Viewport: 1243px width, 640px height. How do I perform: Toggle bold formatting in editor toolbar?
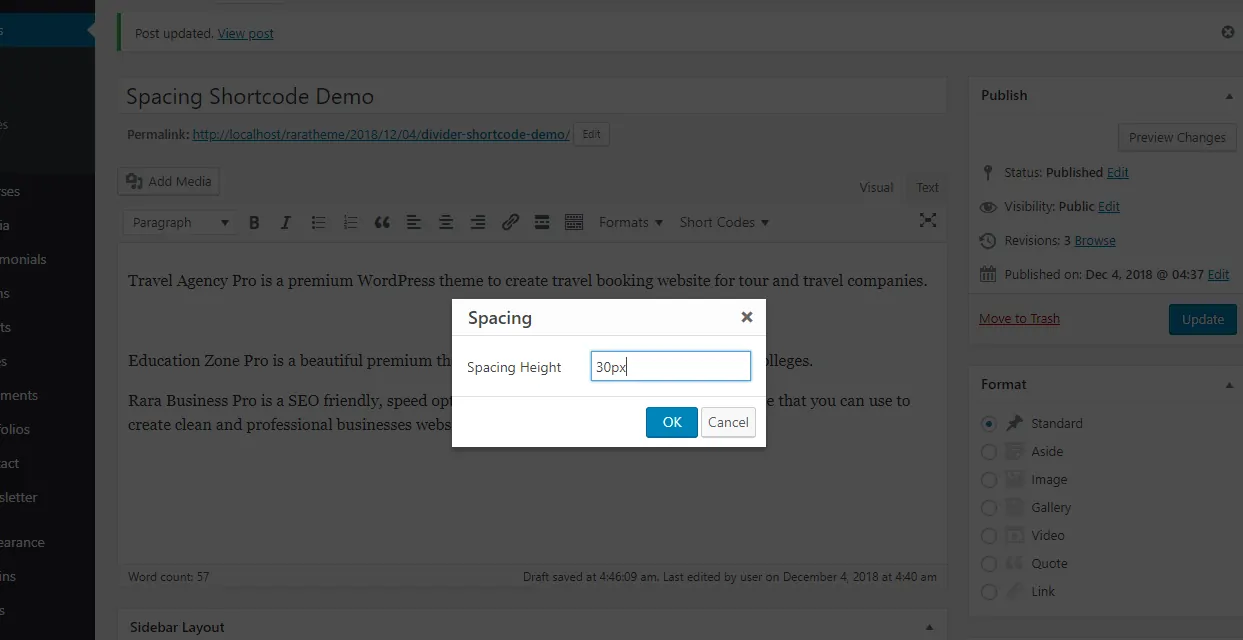click(x=254, y=222)
